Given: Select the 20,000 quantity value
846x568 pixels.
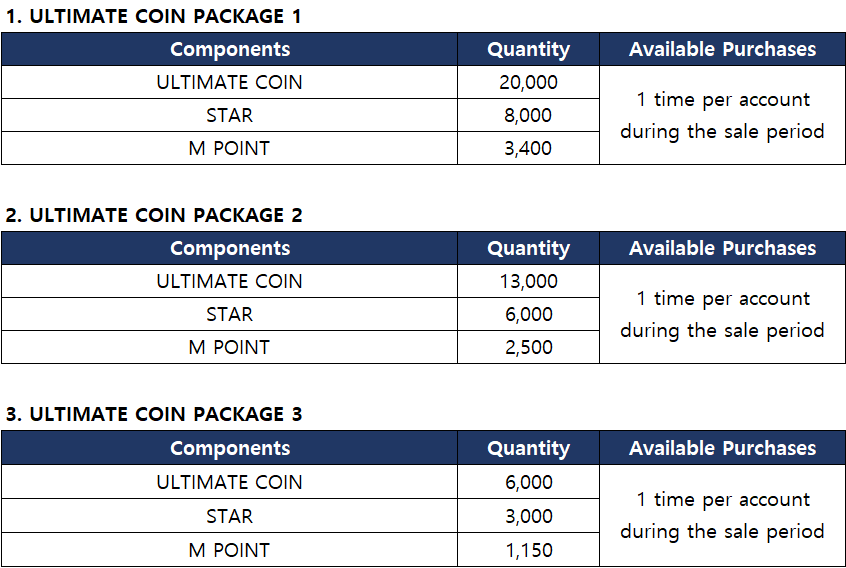Looking at the screenshot, I should (528, 82).
